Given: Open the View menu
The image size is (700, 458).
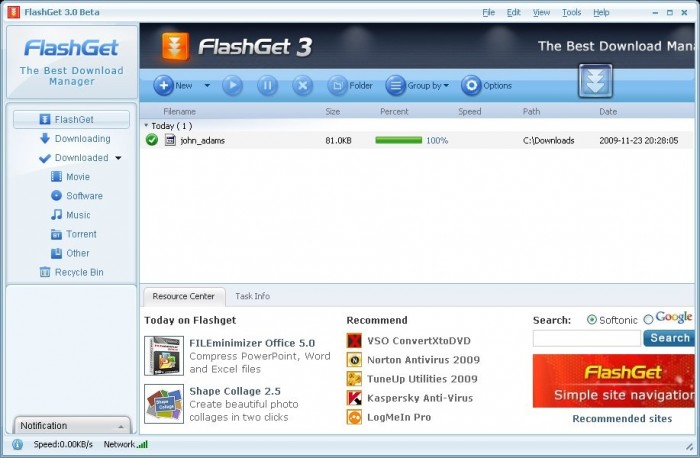Looking at the screenshot, I should click(541, 12).
